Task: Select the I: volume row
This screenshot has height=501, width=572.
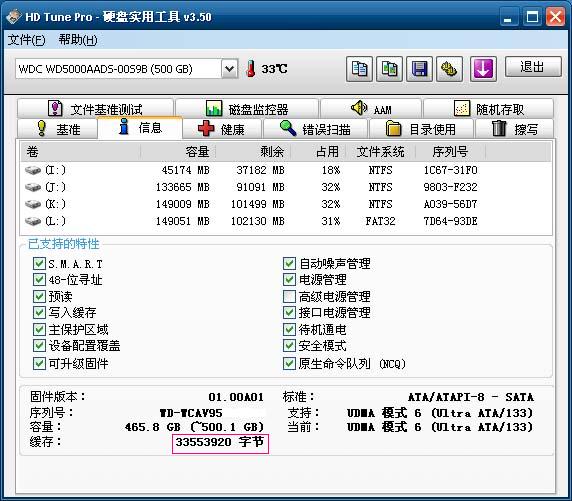Action: click(286, 170)
